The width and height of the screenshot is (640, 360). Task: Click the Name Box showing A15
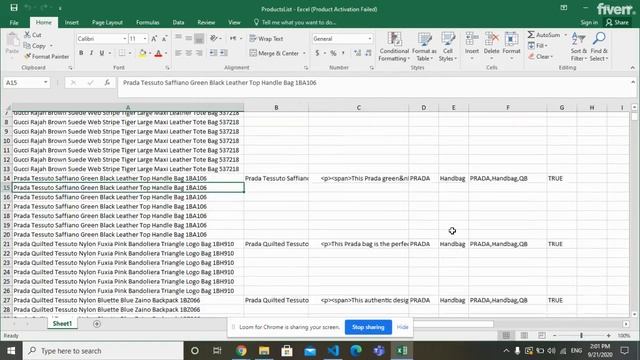click(26, 83)
